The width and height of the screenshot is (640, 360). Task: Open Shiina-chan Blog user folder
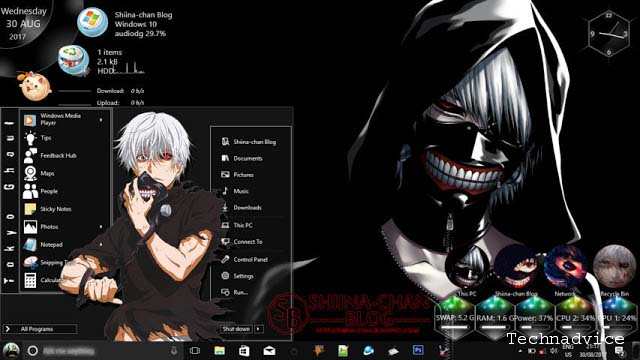pyautogui.click(x=249, y=142)
